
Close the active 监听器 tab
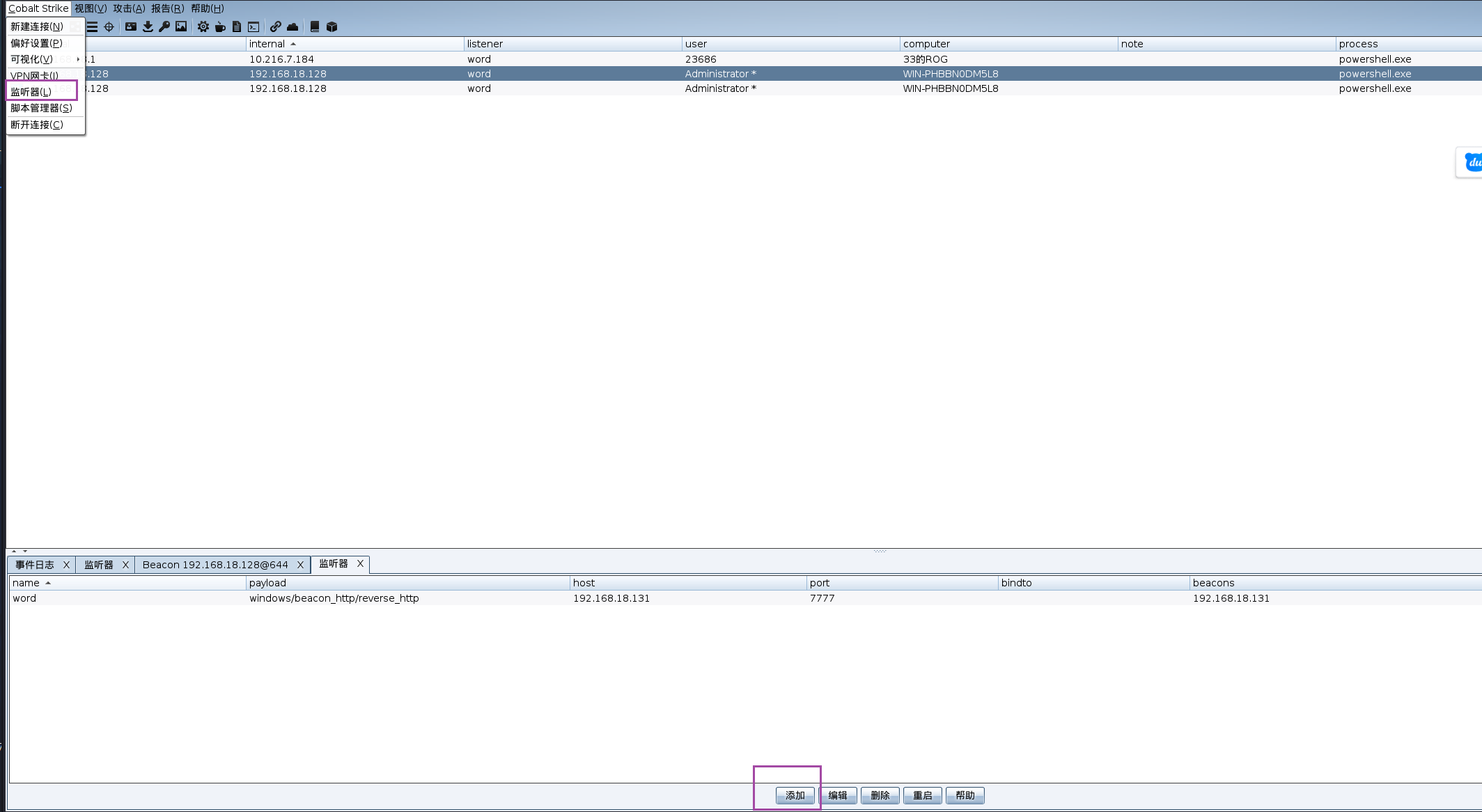[360, 563]
